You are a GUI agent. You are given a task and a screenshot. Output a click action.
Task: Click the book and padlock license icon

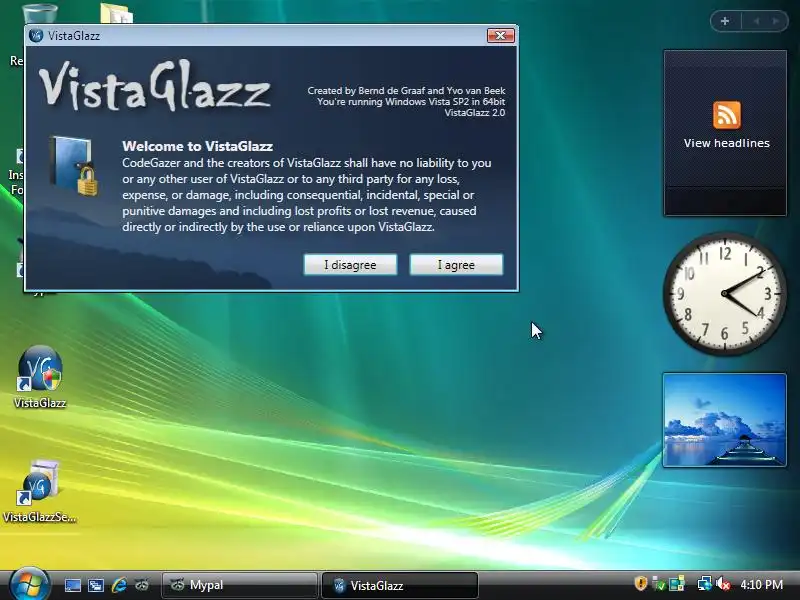coord(74,166)
